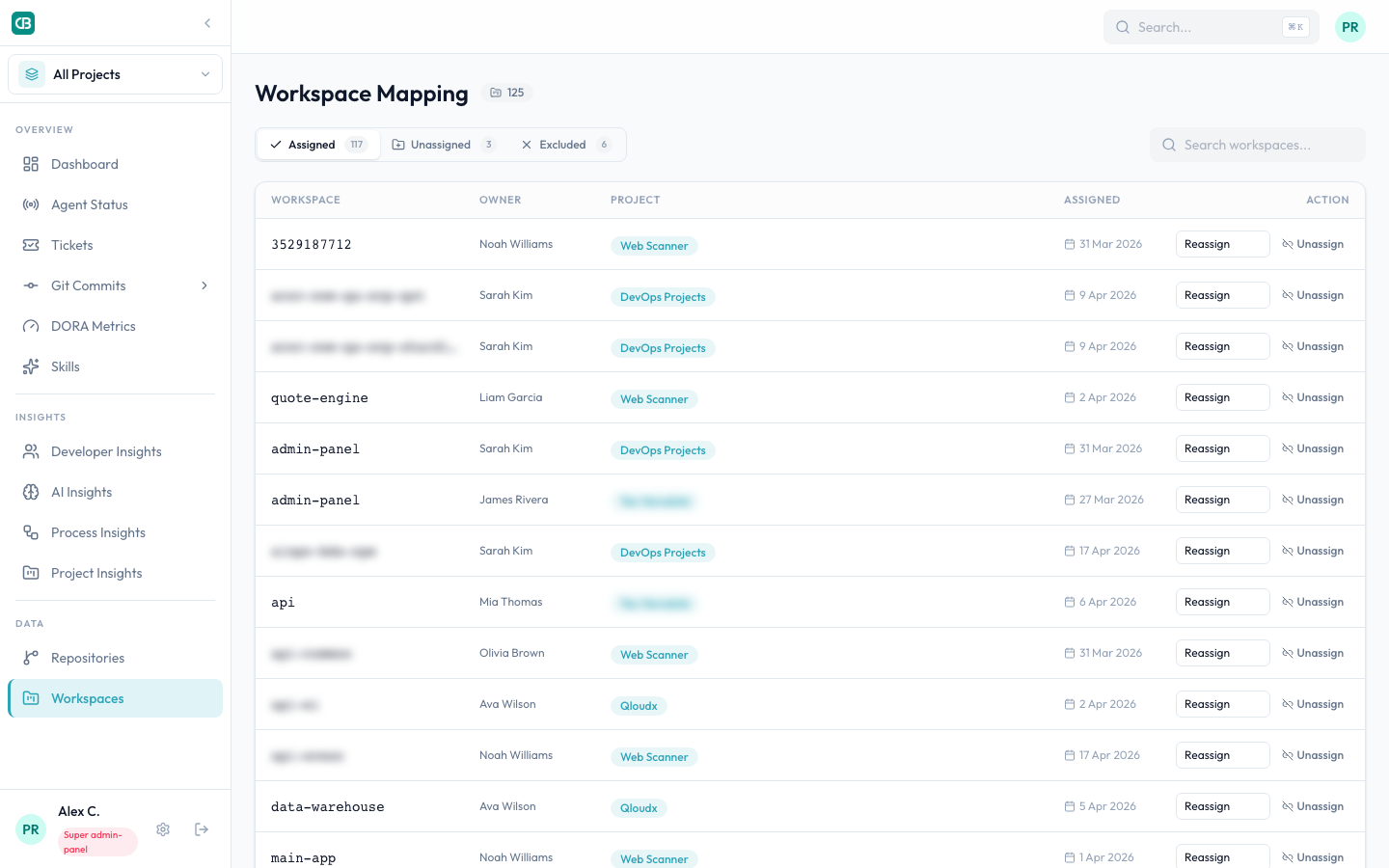
Task: Click the PR avatar in sidebar footer
Action: (31, 829)
